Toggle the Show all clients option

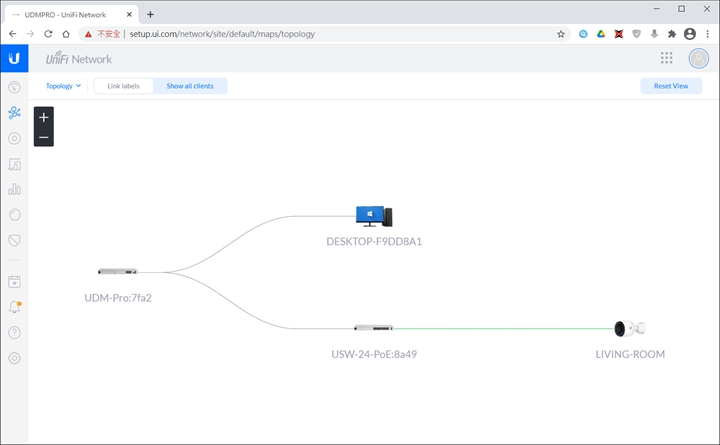pos(190,86)
